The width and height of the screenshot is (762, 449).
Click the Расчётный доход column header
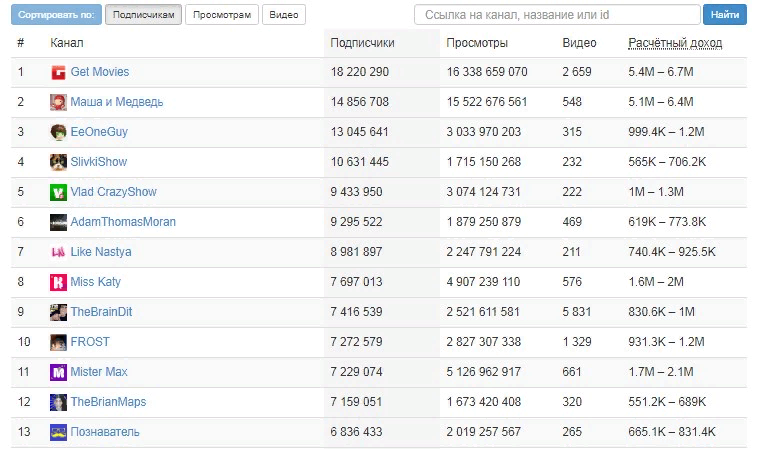click(675, 43)
